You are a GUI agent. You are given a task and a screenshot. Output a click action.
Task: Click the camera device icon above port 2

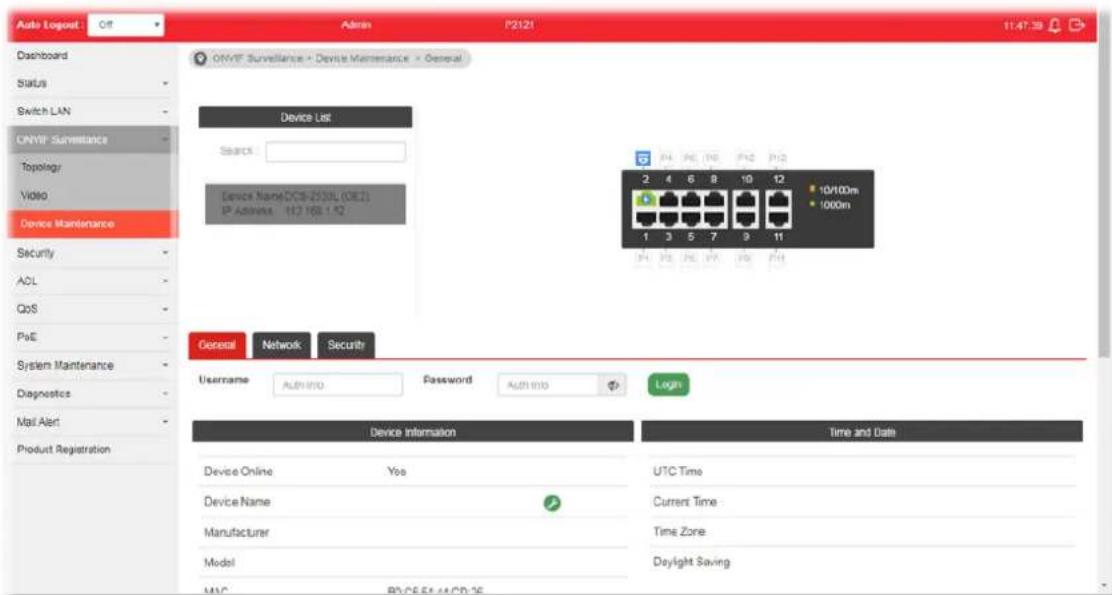[x=643, y=158]
